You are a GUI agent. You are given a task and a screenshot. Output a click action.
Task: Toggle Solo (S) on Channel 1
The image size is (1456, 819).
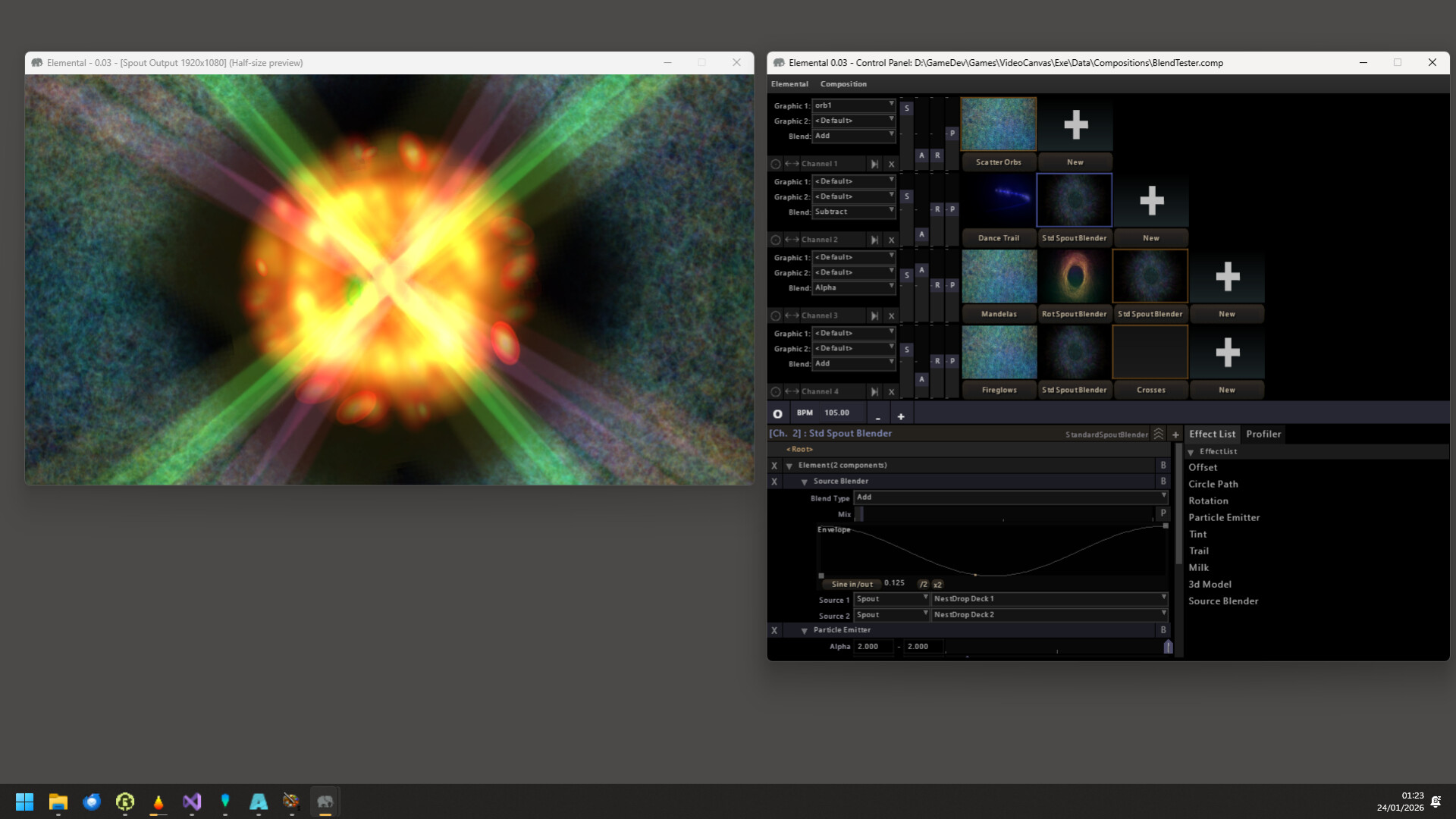click(906, 108)
